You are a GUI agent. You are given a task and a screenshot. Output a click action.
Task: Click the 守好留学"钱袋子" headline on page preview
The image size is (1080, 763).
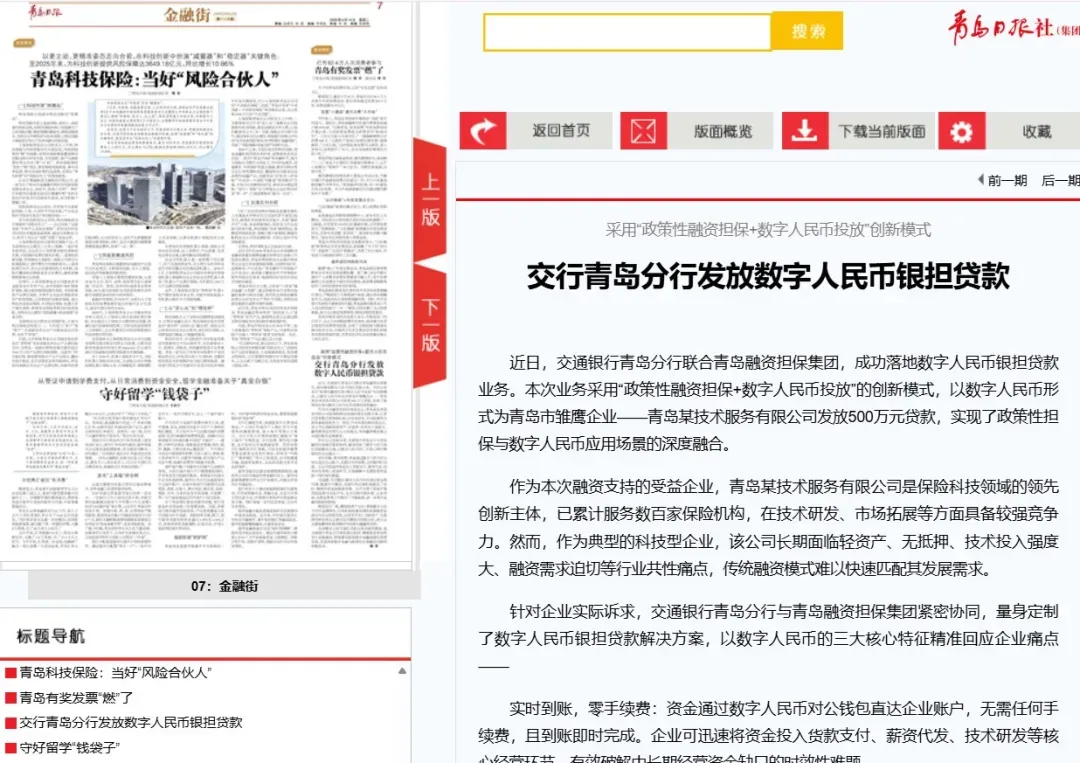click(154, 394)
